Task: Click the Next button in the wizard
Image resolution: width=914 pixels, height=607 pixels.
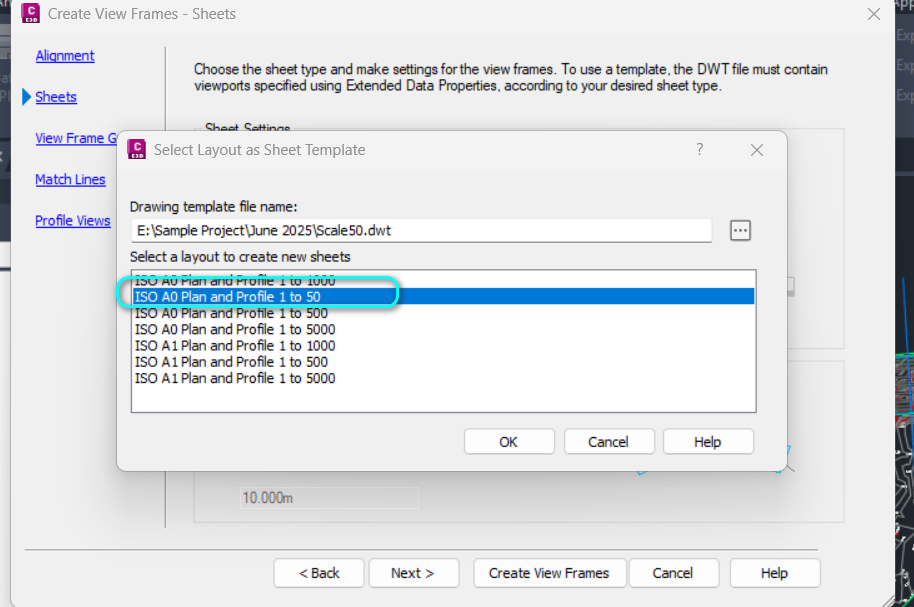Action: point(413,573)
